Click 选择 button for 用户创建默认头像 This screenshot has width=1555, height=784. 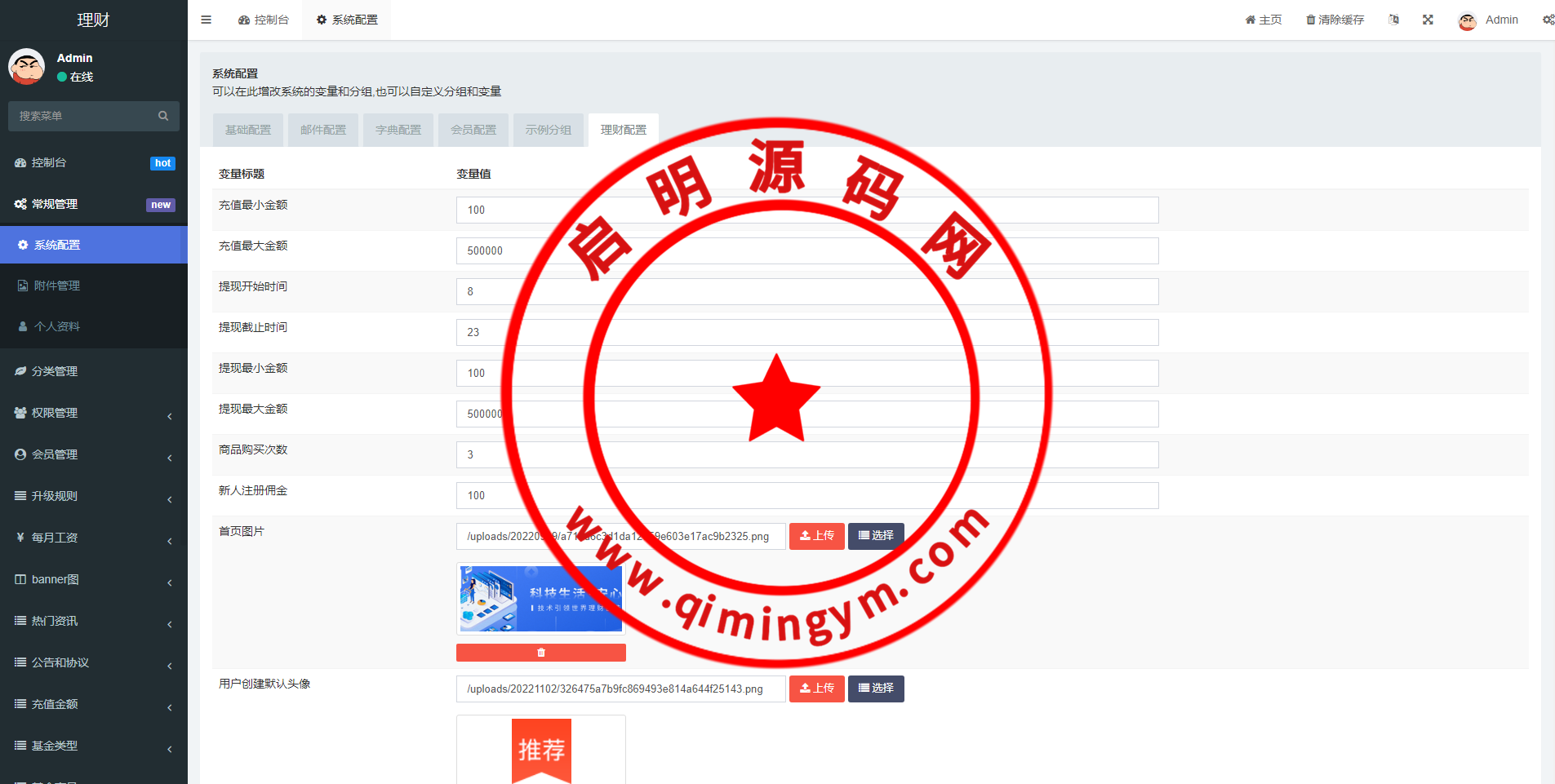coord(876,689)
